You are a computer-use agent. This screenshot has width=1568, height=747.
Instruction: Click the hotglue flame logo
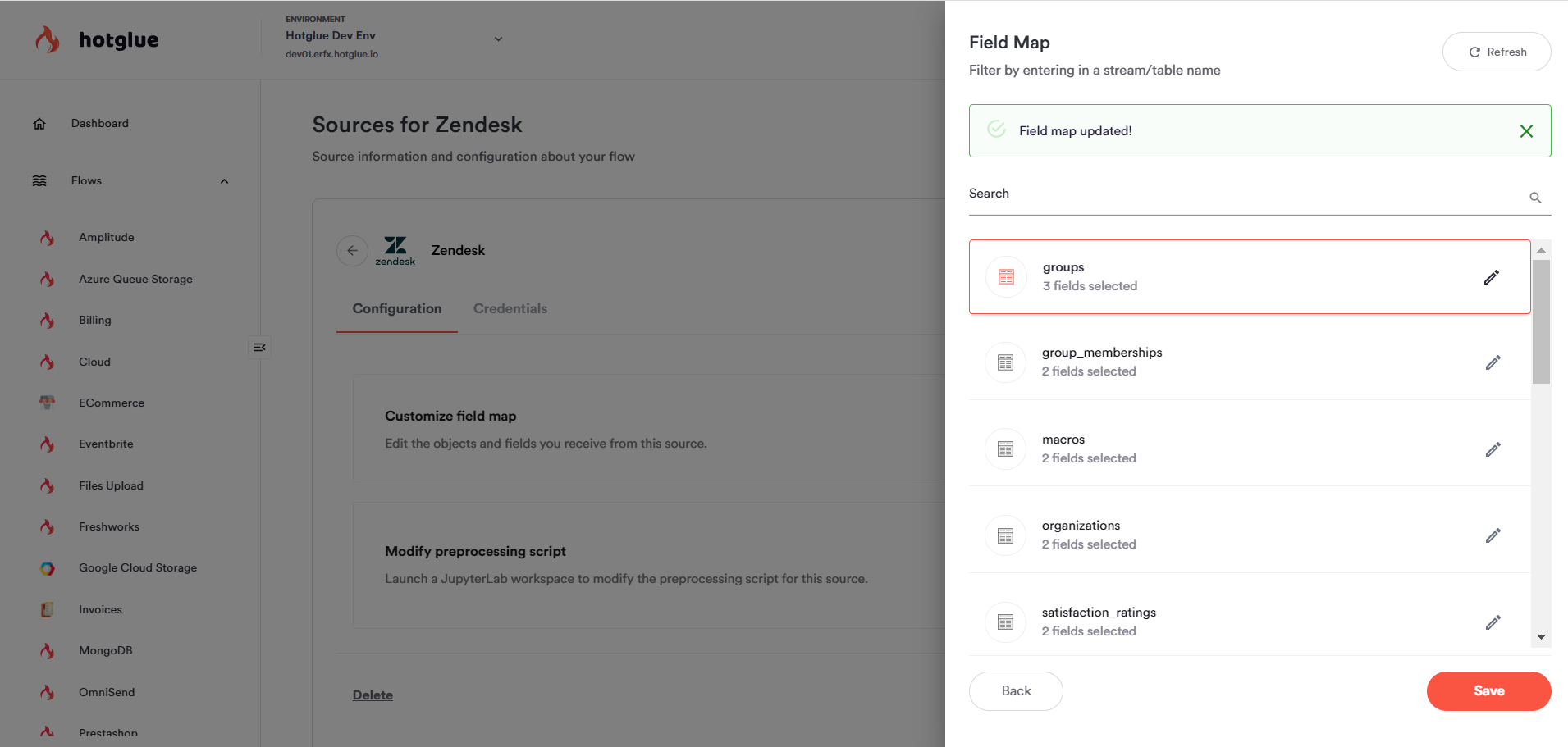coord(48,39)
